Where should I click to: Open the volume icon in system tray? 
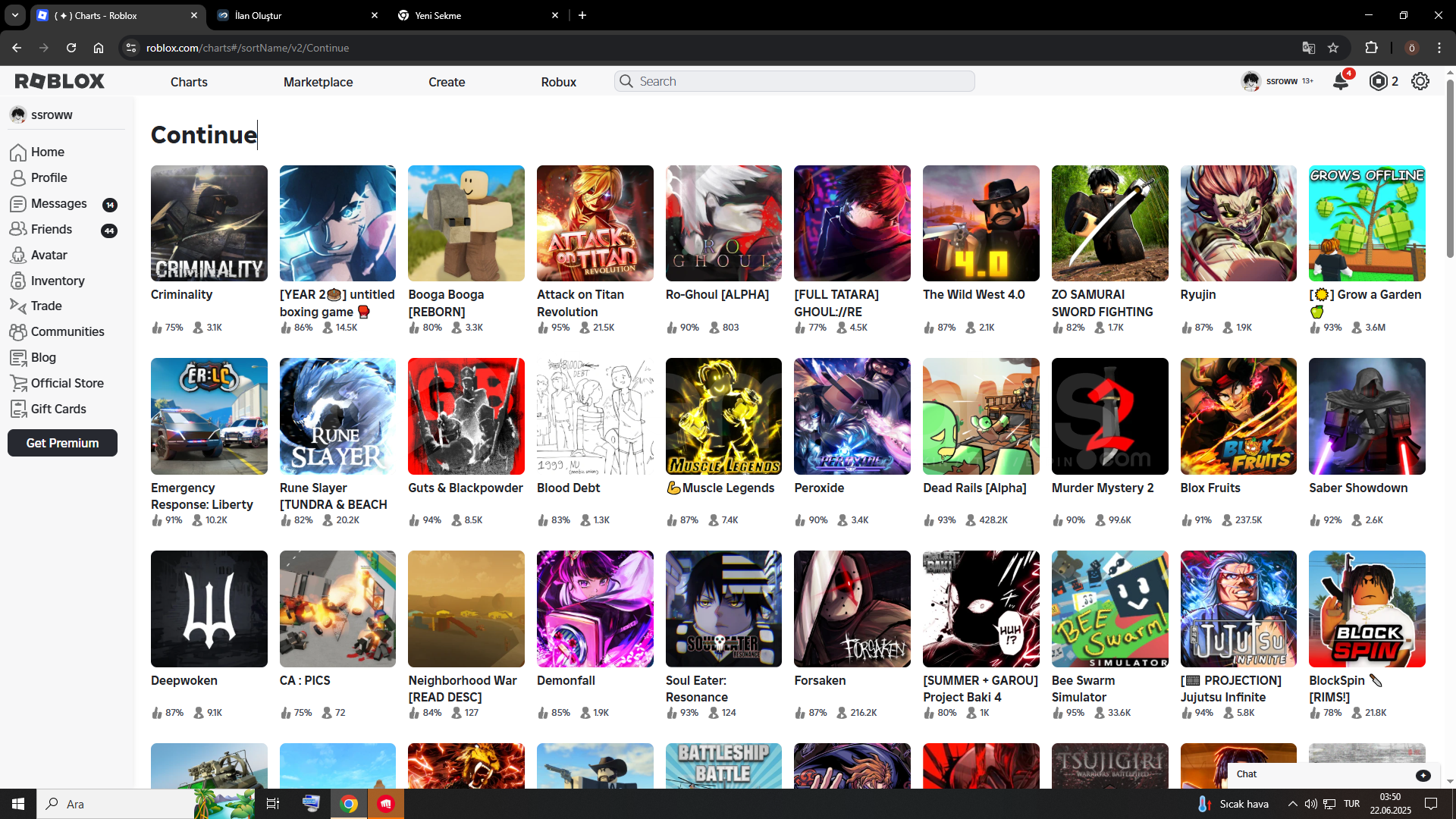[x=1310, y=804]
